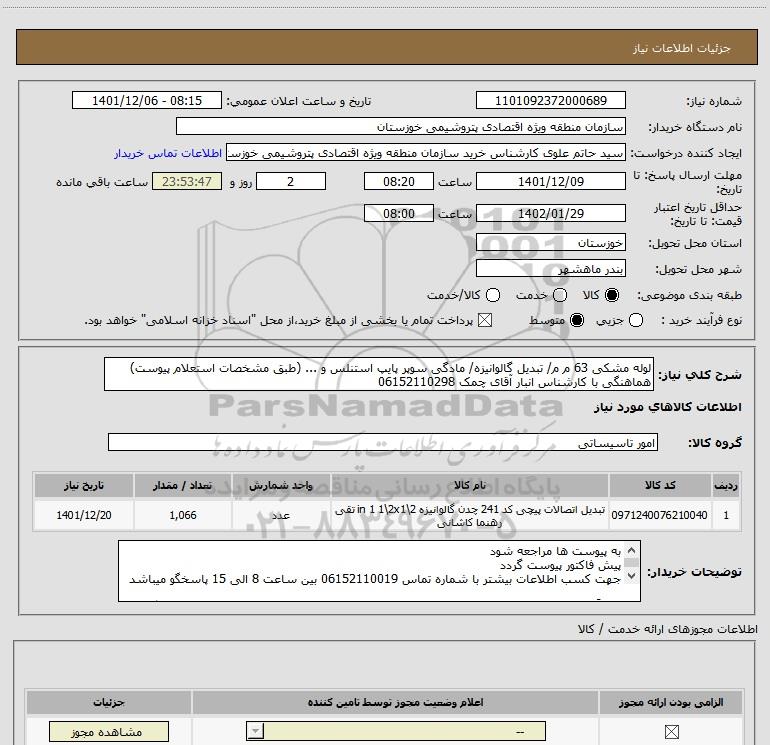Click the deadline time field 08:20
Screen dimensions: 770x745
(x=399, y=182)
